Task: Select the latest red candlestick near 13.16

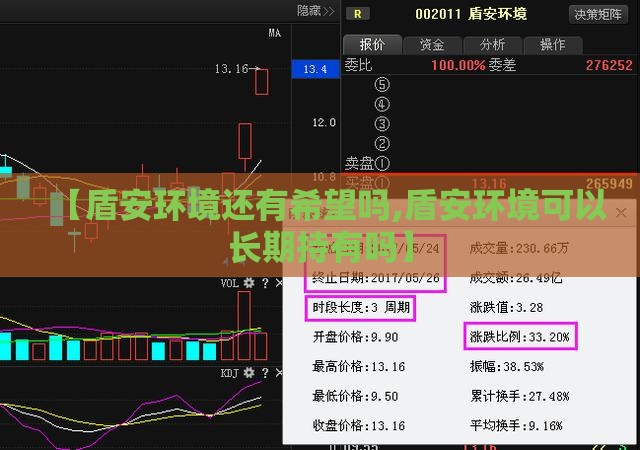Action: point(262,82)
